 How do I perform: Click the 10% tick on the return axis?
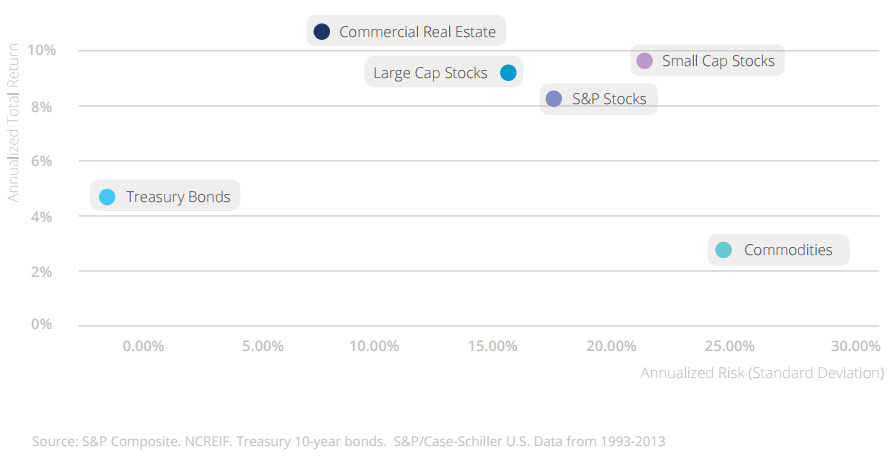[x=41, y=50]
